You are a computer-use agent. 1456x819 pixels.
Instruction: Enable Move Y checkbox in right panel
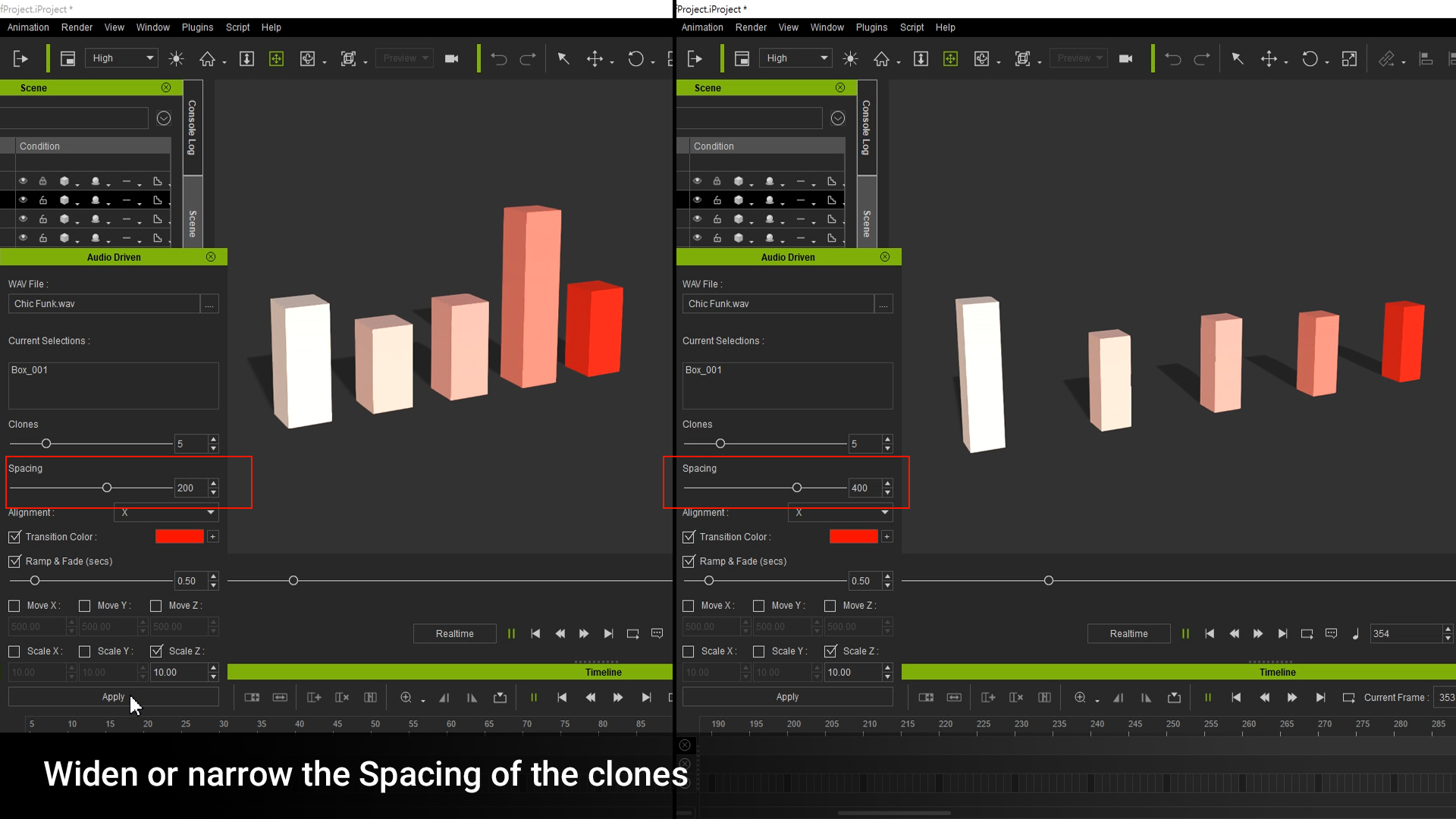click(x=758, y=606)
